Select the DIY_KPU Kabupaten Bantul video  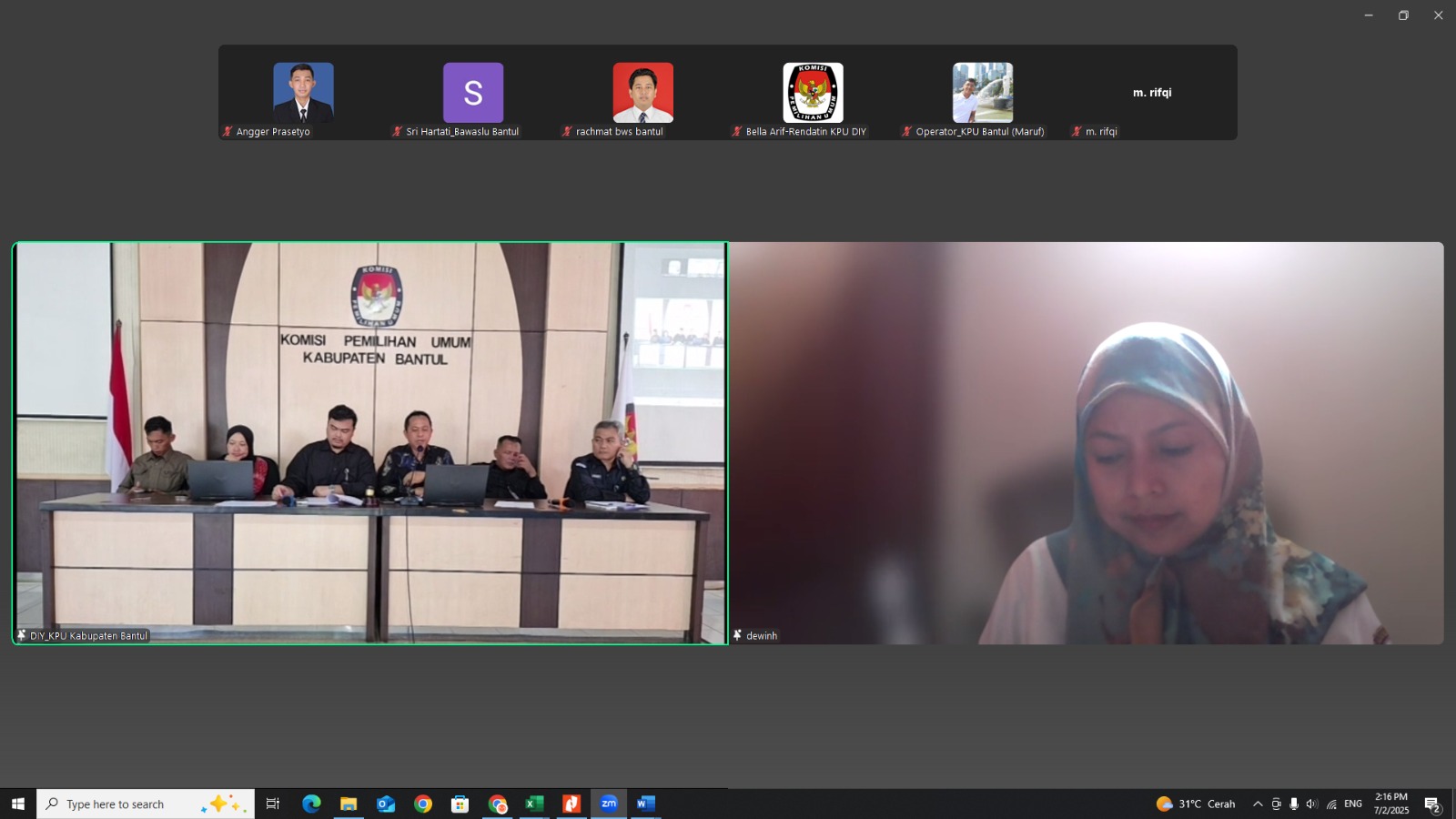[x=370, y=443]
